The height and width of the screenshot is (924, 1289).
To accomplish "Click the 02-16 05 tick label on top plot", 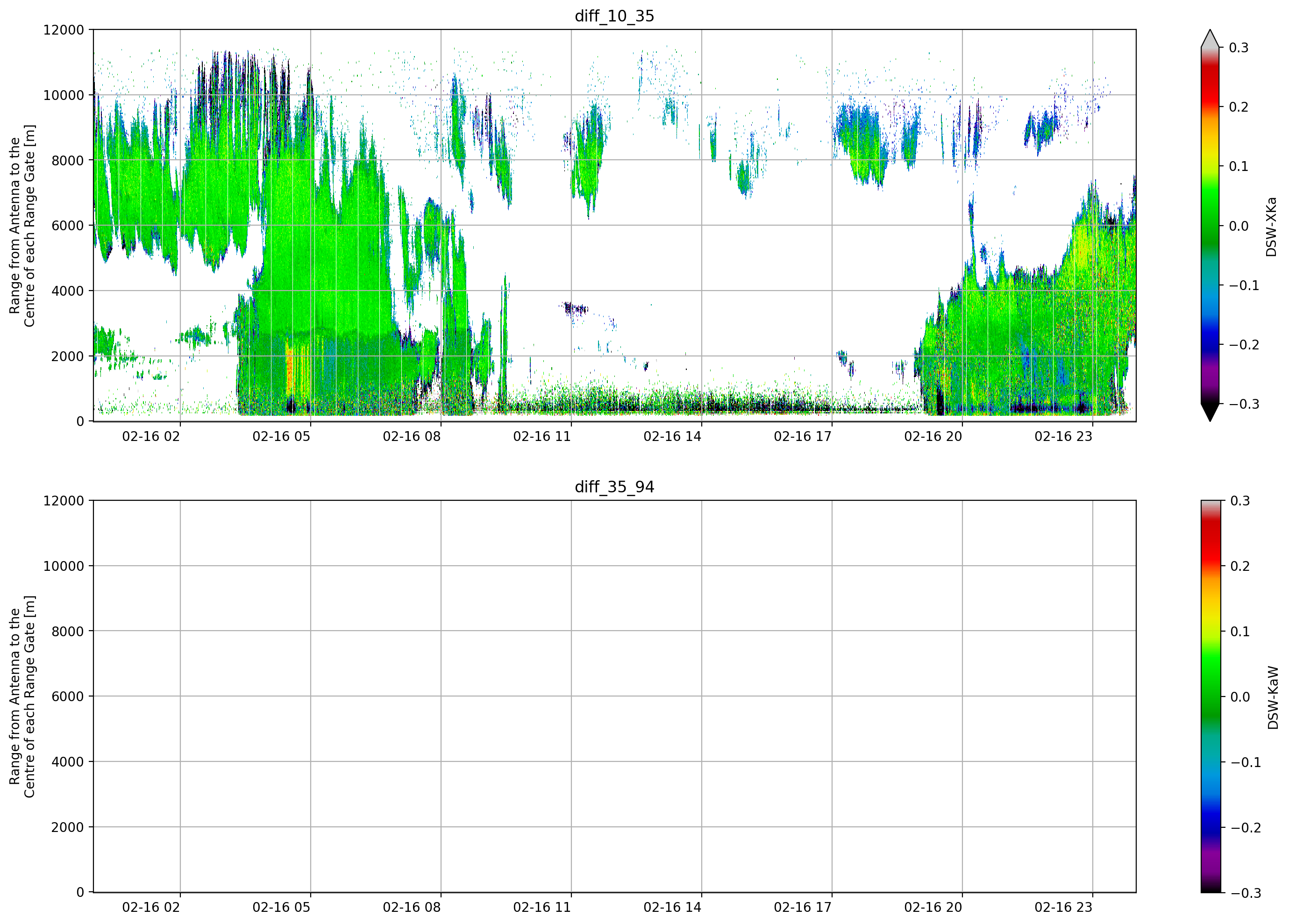I will point(281,436).
